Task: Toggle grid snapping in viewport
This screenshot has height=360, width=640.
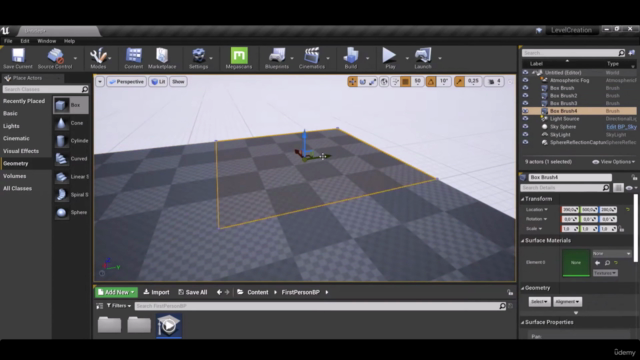Action: 405,82
